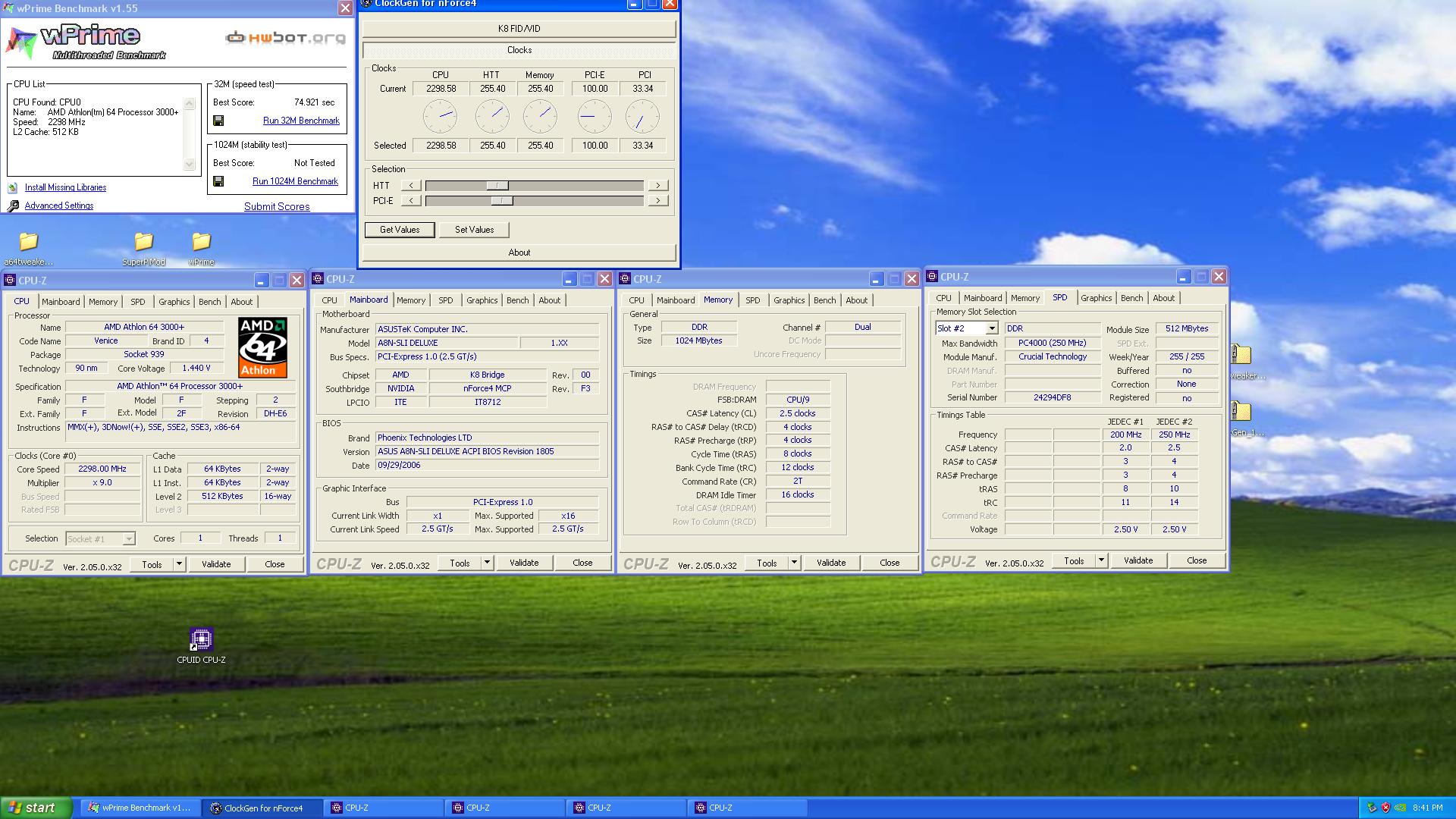The width and height of the screenshot is (1456, 819).
Task: Click the Submit Scores link
Action: coord(277,206)
